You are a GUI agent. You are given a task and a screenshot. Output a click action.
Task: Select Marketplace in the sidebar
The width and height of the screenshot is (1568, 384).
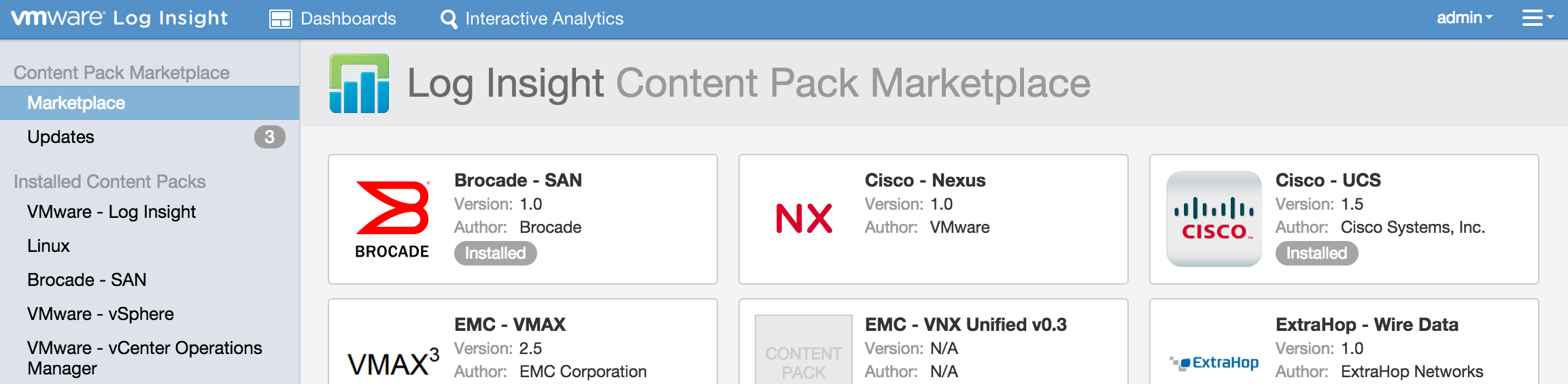(x=76, y=103)
